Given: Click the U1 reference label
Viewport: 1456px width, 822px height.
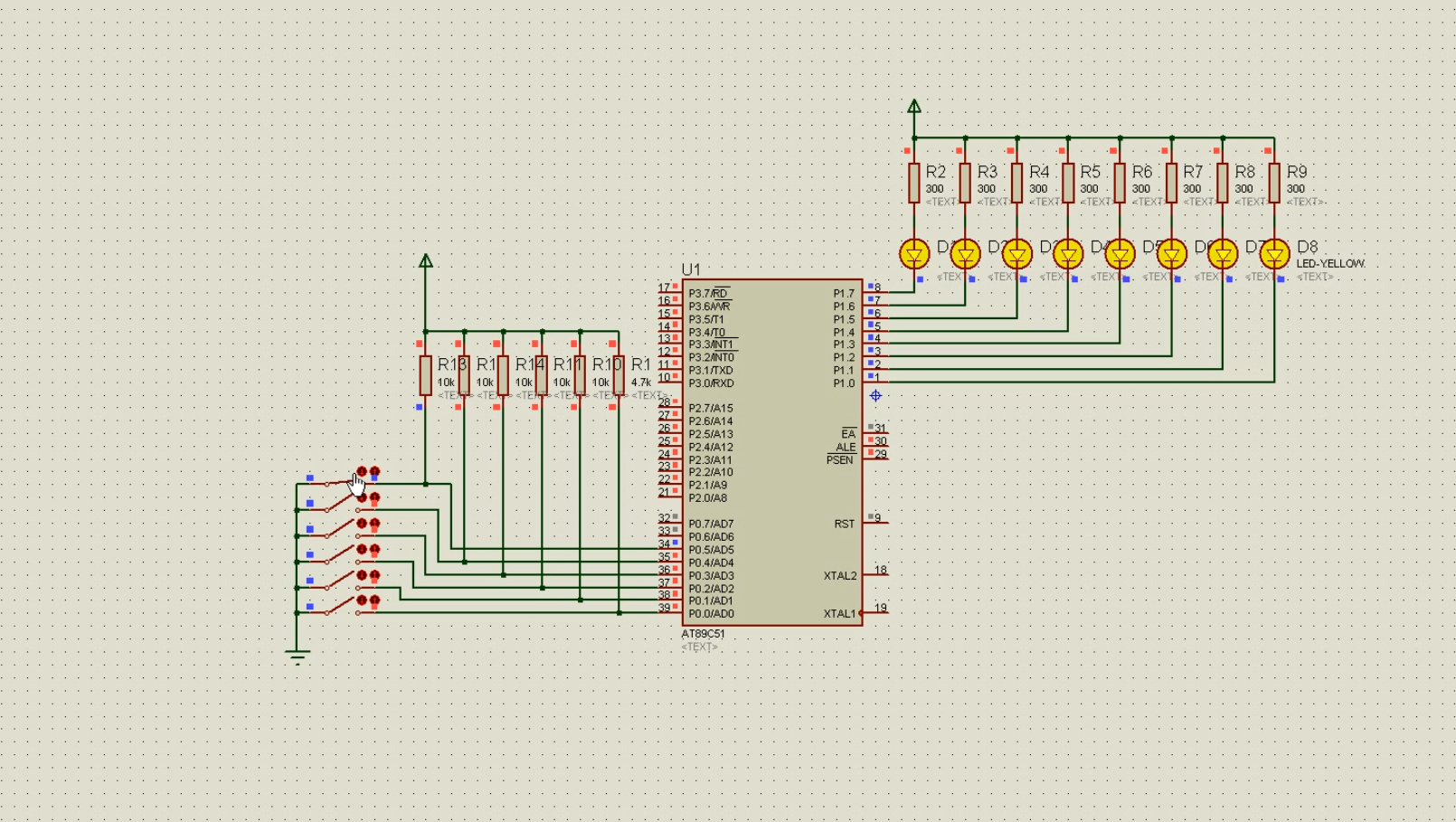Looking at the screenshot, I should point(691,269).
